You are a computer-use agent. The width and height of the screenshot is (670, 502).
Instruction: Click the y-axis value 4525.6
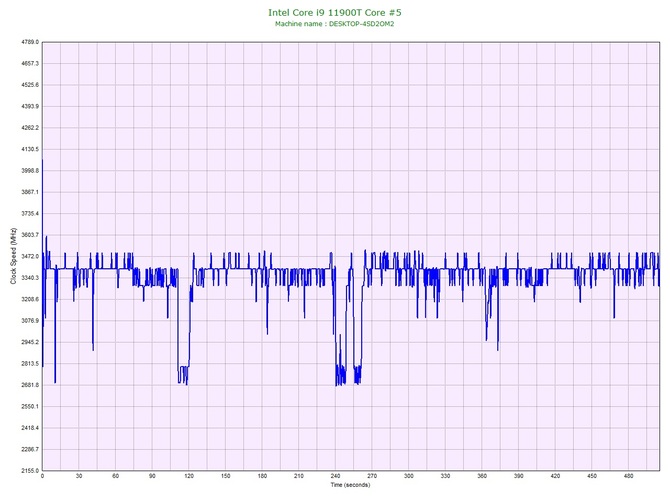click(x=30, y=85)
